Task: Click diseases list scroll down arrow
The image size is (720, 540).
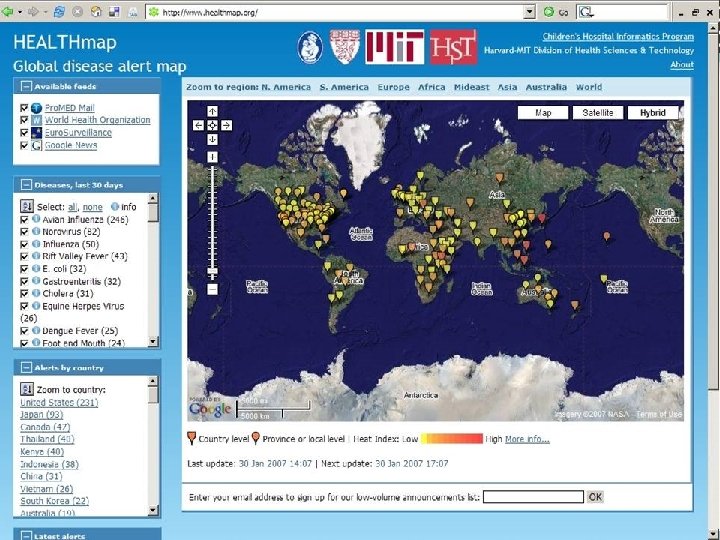Action: [153, 341]
